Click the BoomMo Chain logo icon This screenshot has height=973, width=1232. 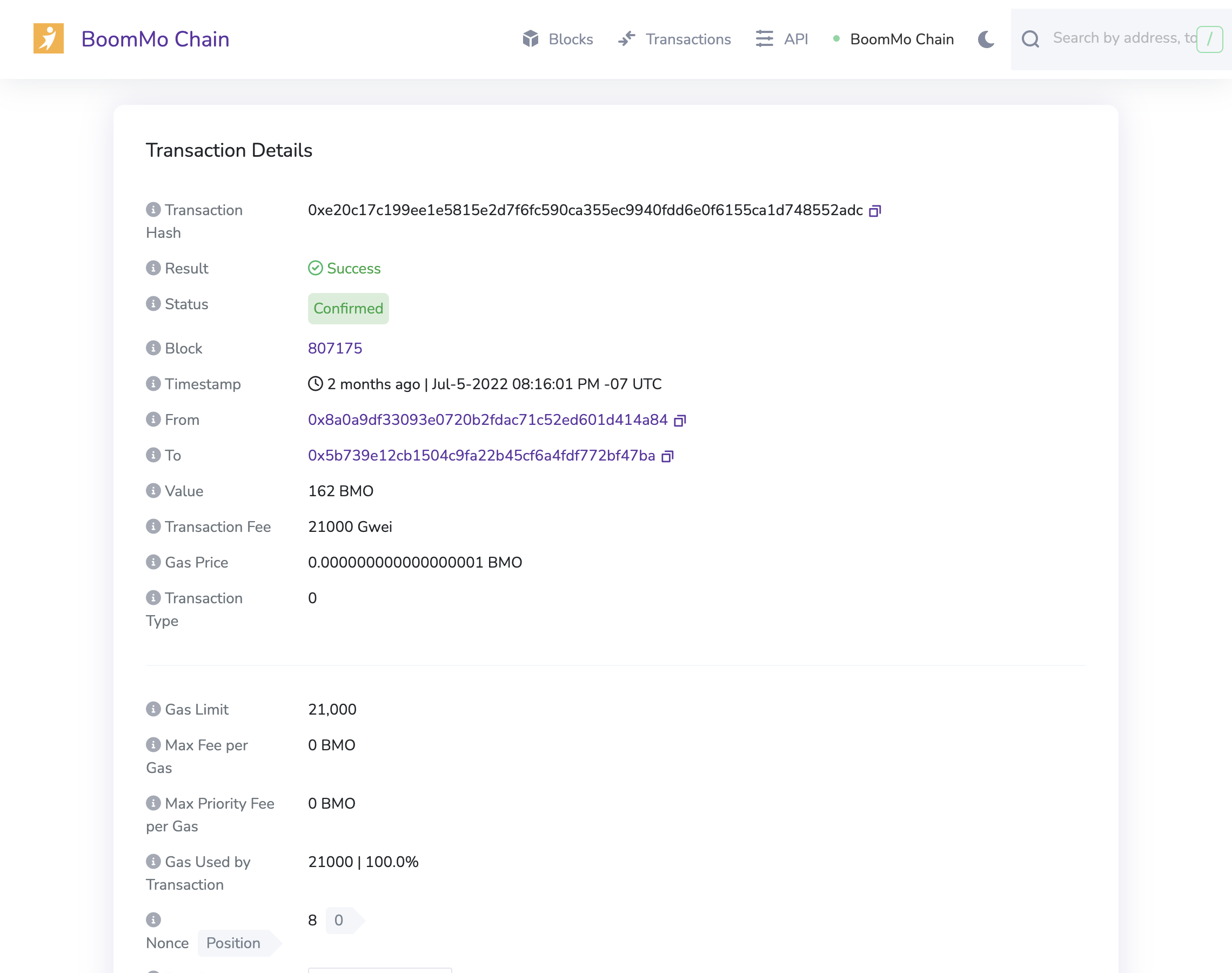click(x=49, y=39)
